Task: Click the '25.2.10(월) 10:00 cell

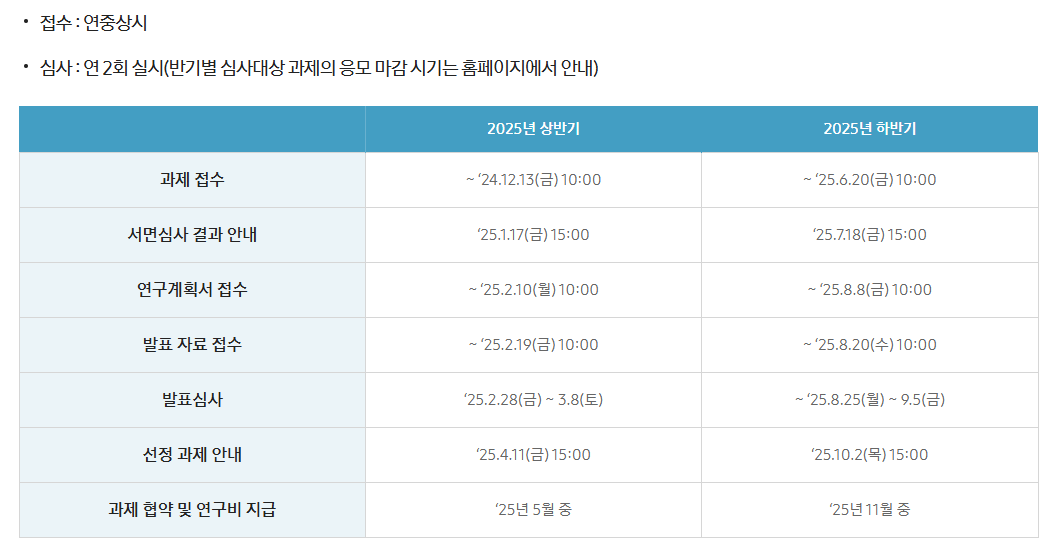Action: (x=533, y=290)
